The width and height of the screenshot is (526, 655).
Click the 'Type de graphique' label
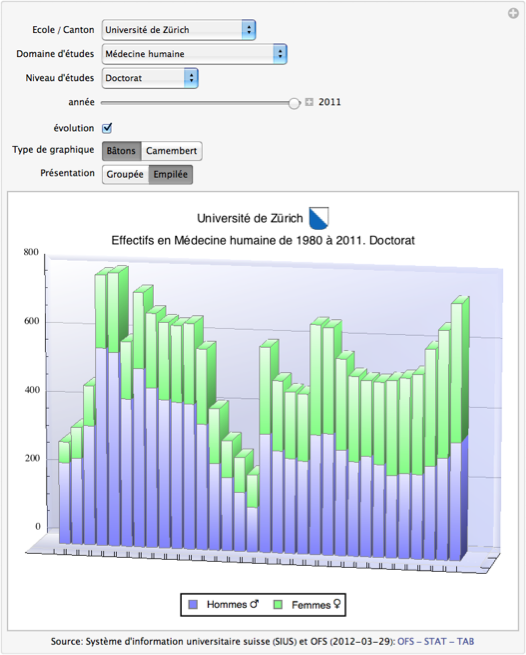coord(53,150)
